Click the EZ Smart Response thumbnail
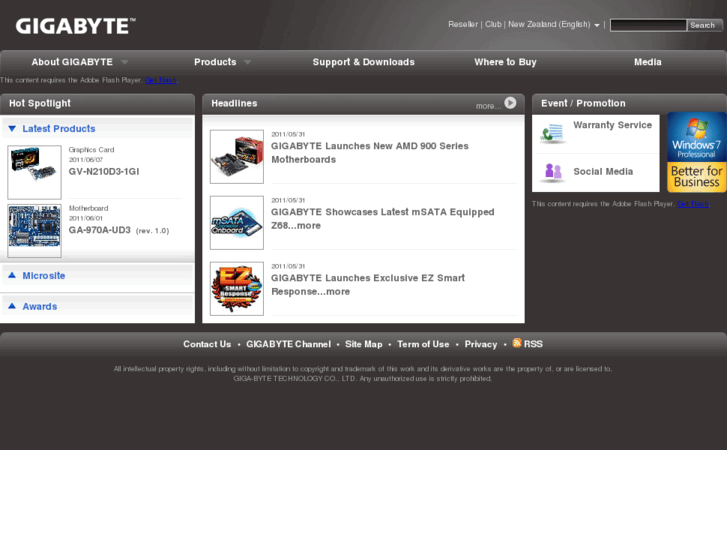 pos(236,289)
